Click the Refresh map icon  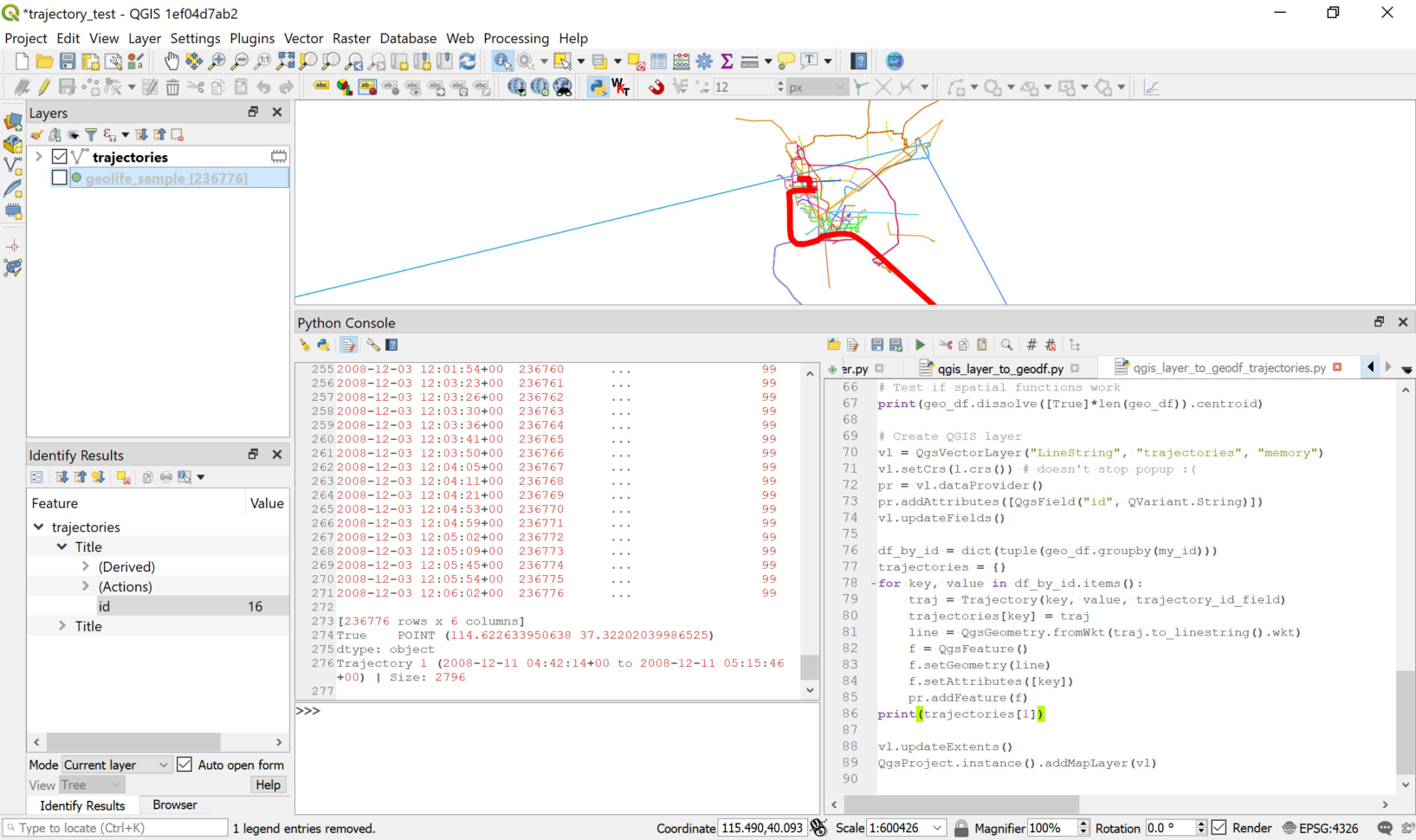(468, 61)
